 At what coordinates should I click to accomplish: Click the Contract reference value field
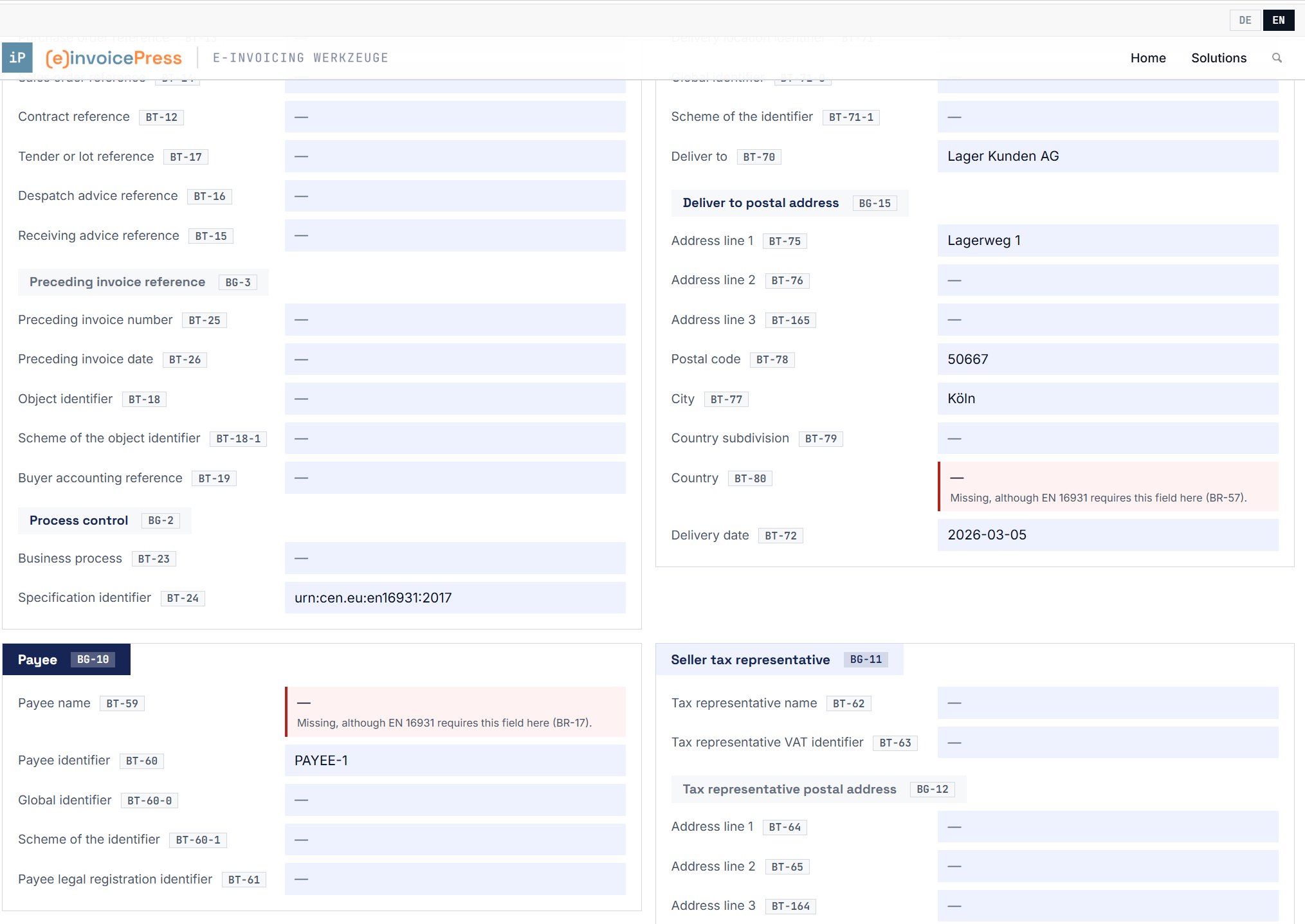(455, 117)
